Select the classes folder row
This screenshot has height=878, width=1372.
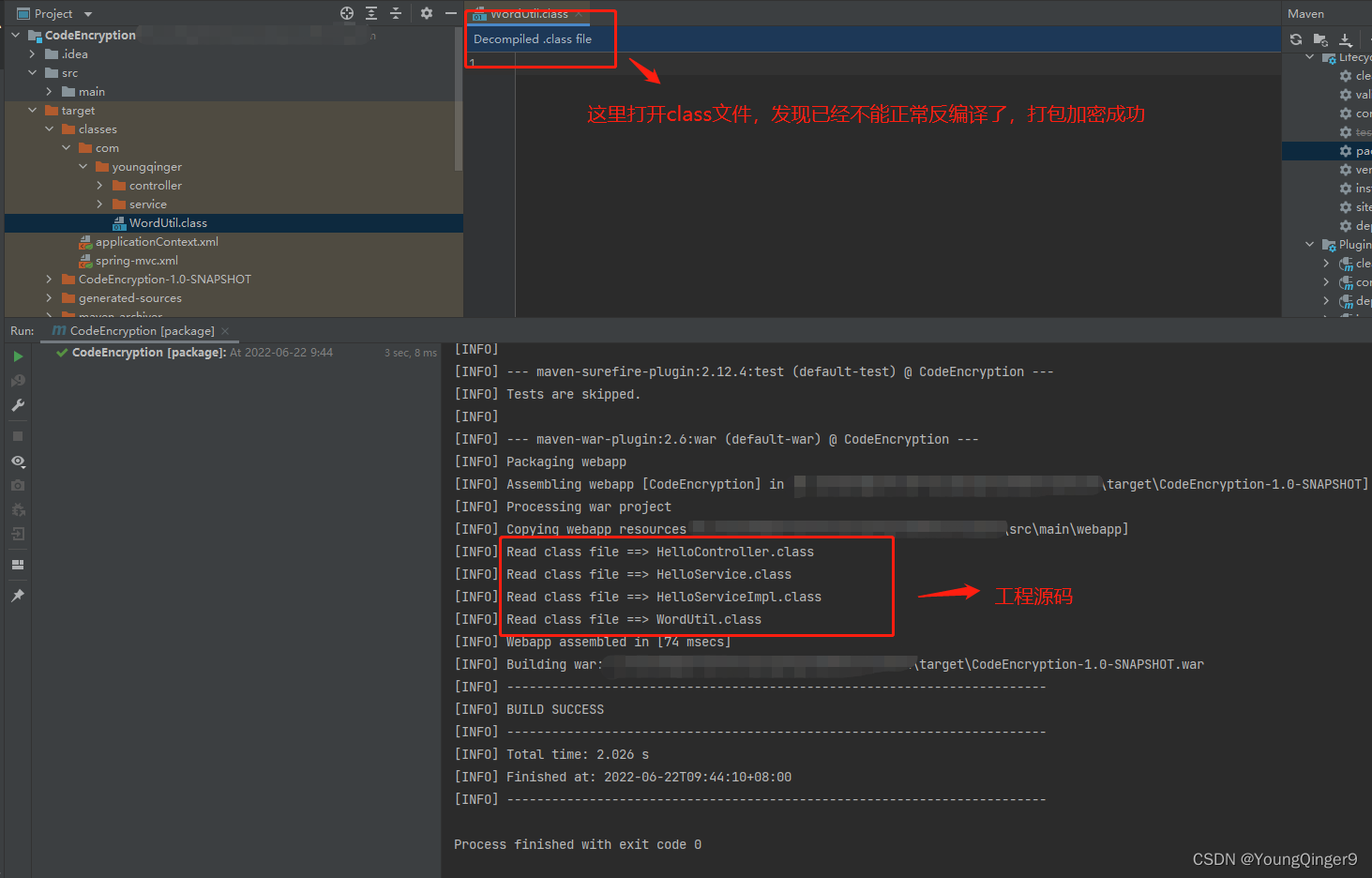pyautogui.click(x=234, y=129)
